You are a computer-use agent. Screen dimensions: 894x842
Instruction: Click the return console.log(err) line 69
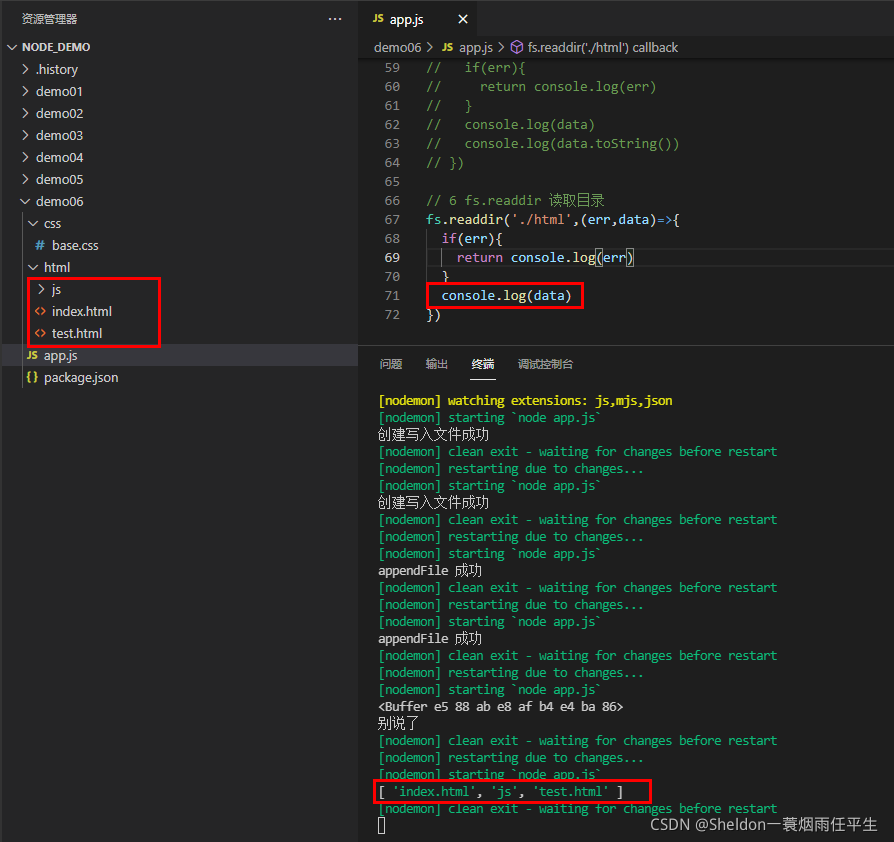click(x=544, y=258)
